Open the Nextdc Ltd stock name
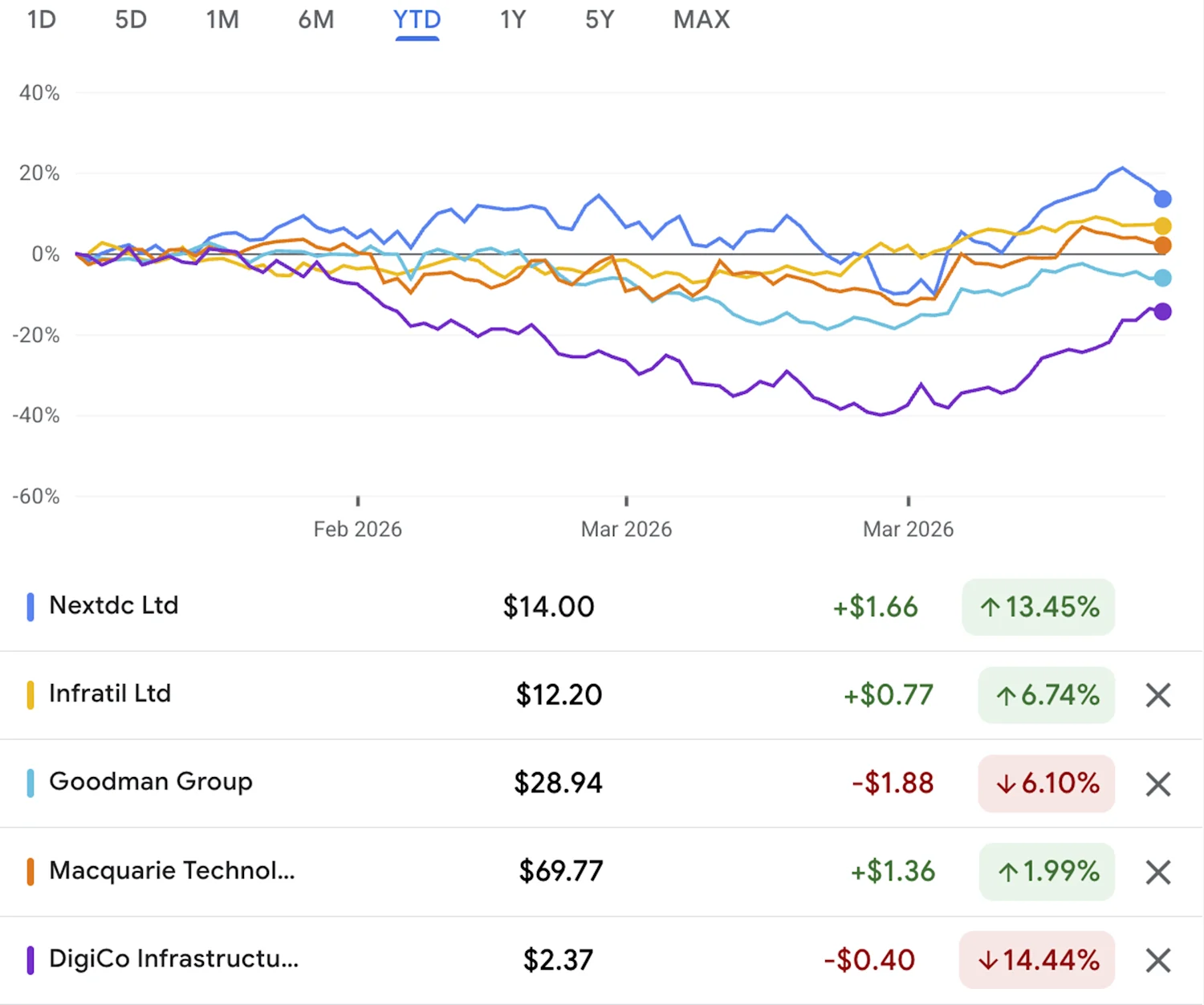The height and width of the screenshot is (1005, 1204). pyautogui.click(x=114, y=605)
